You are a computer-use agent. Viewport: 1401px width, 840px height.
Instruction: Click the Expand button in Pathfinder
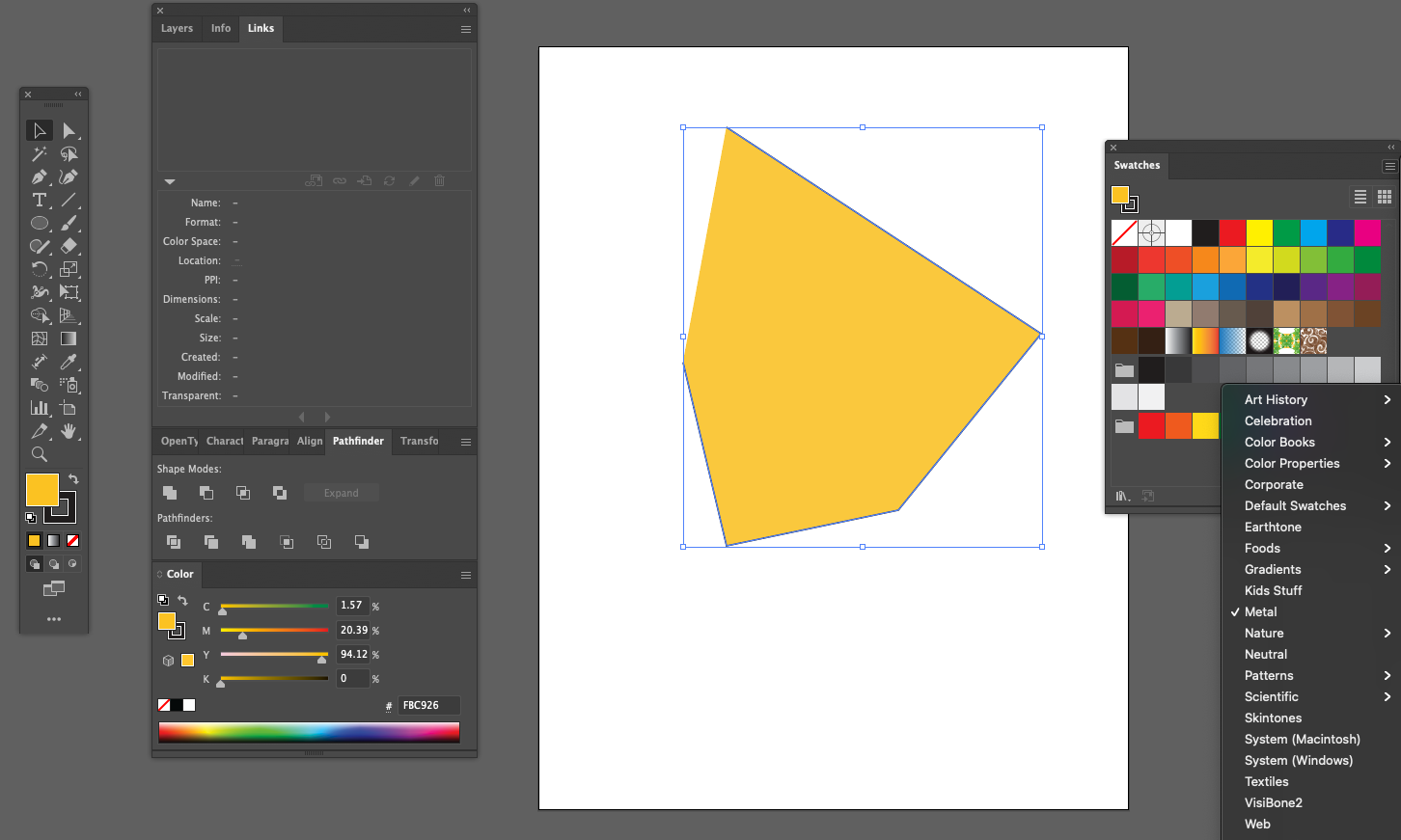(341, 492)
